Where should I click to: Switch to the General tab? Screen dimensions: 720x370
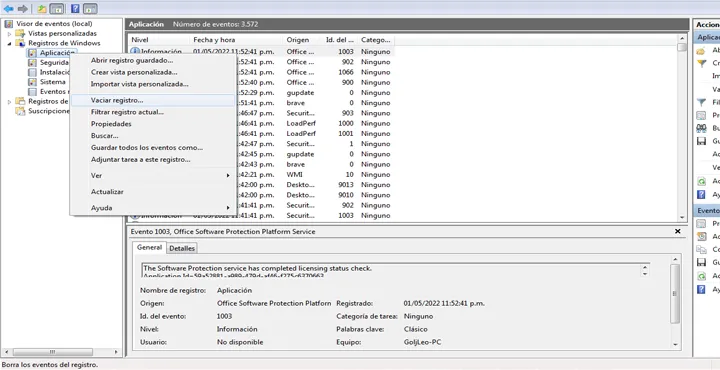coord(150,247)
